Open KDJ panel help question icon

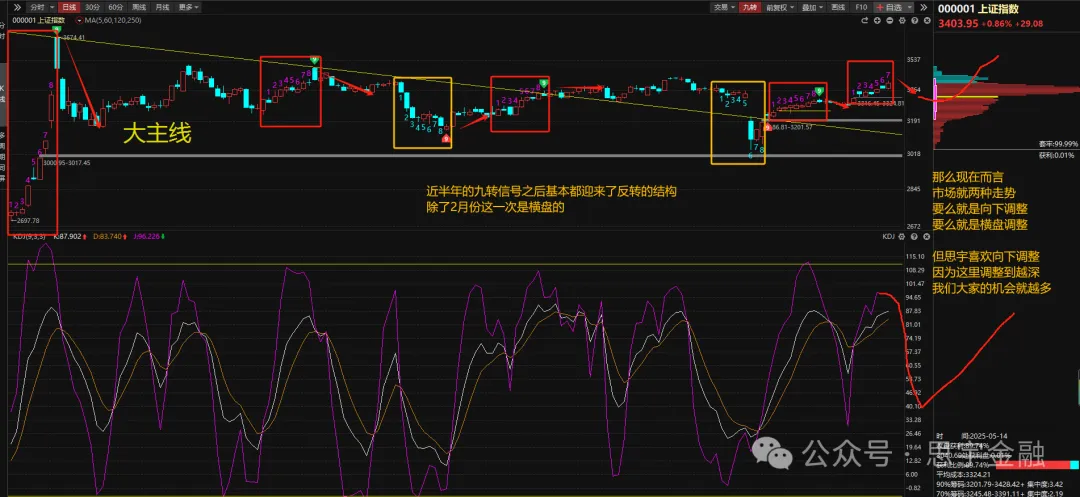914,237
